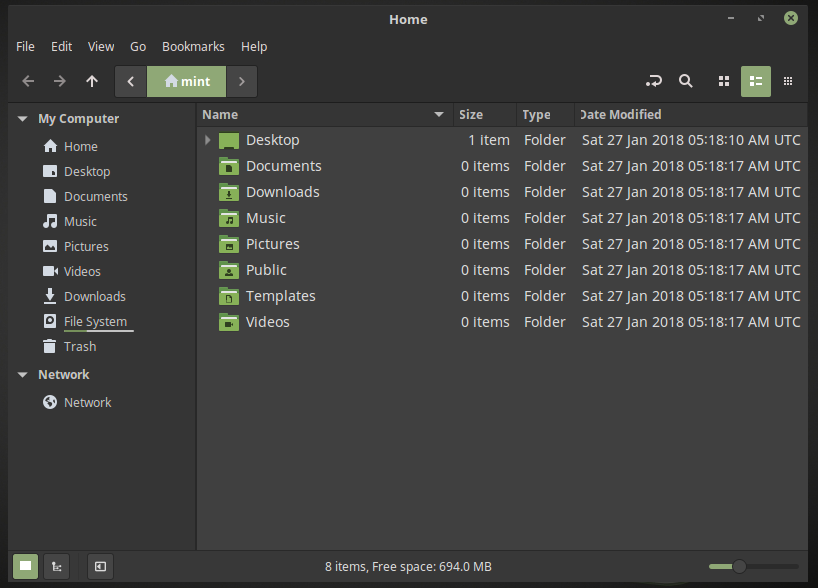The height and width of the screenshot is (588, 818).
Task: Activate the search icon in the toolbar
Action: point(686,81)
